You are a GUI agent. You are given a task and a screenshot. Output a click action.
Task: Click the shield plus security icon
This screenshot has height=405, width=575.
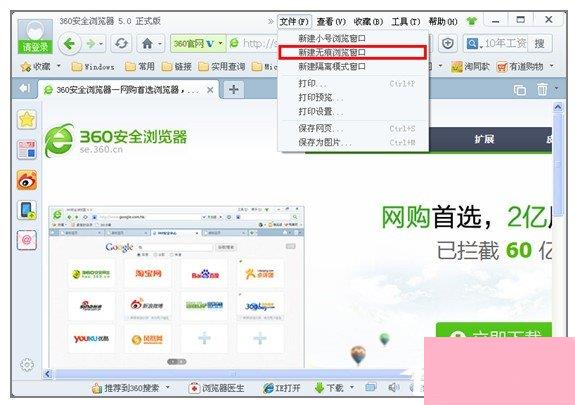coord(447,44)
